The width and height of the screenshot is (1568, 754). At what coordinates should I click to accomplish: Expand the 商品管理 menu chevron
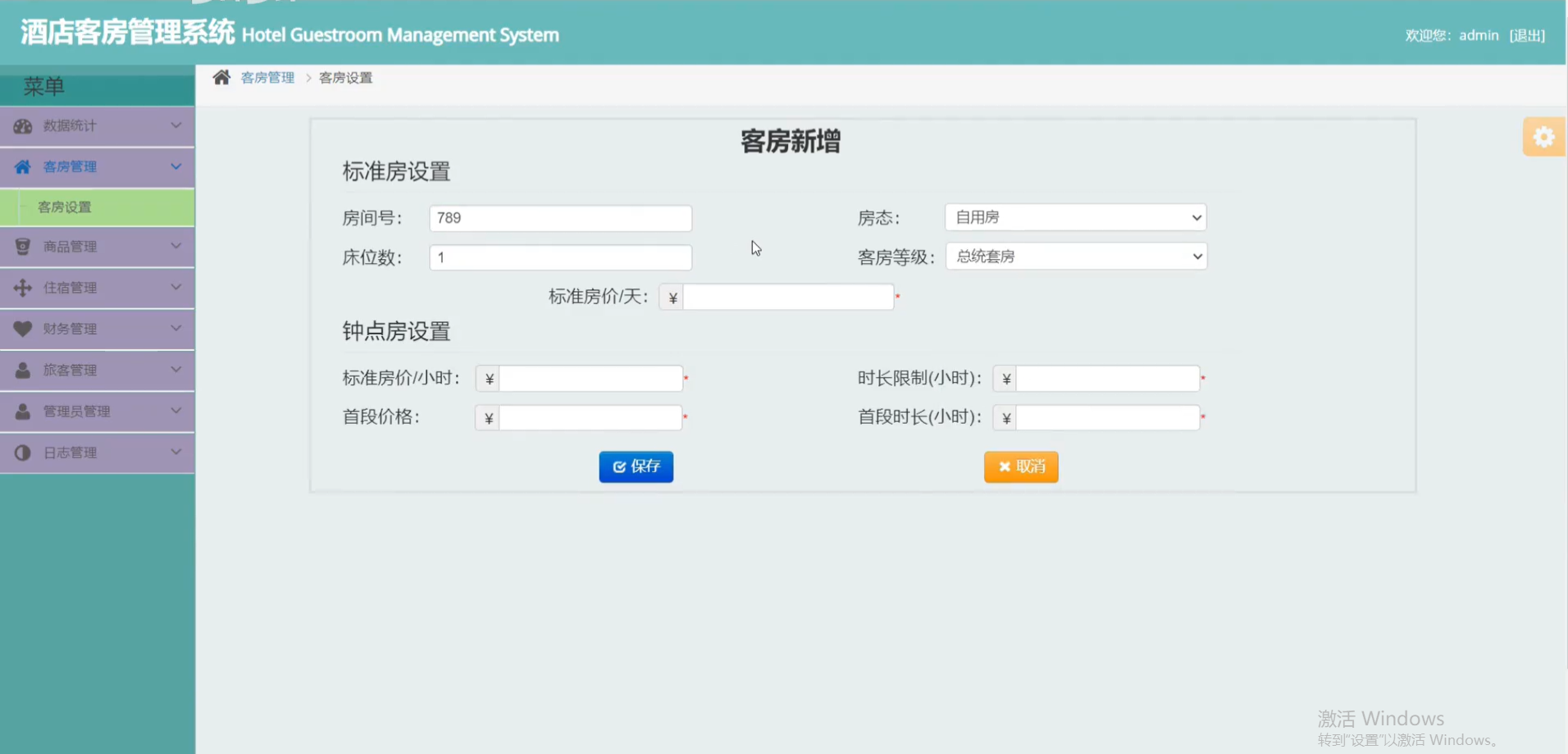coord(175,246)
